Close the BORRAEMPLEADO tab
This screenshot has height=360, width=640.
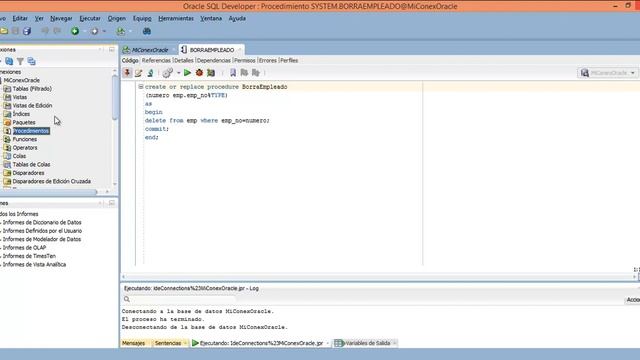[x=240, y=50]
